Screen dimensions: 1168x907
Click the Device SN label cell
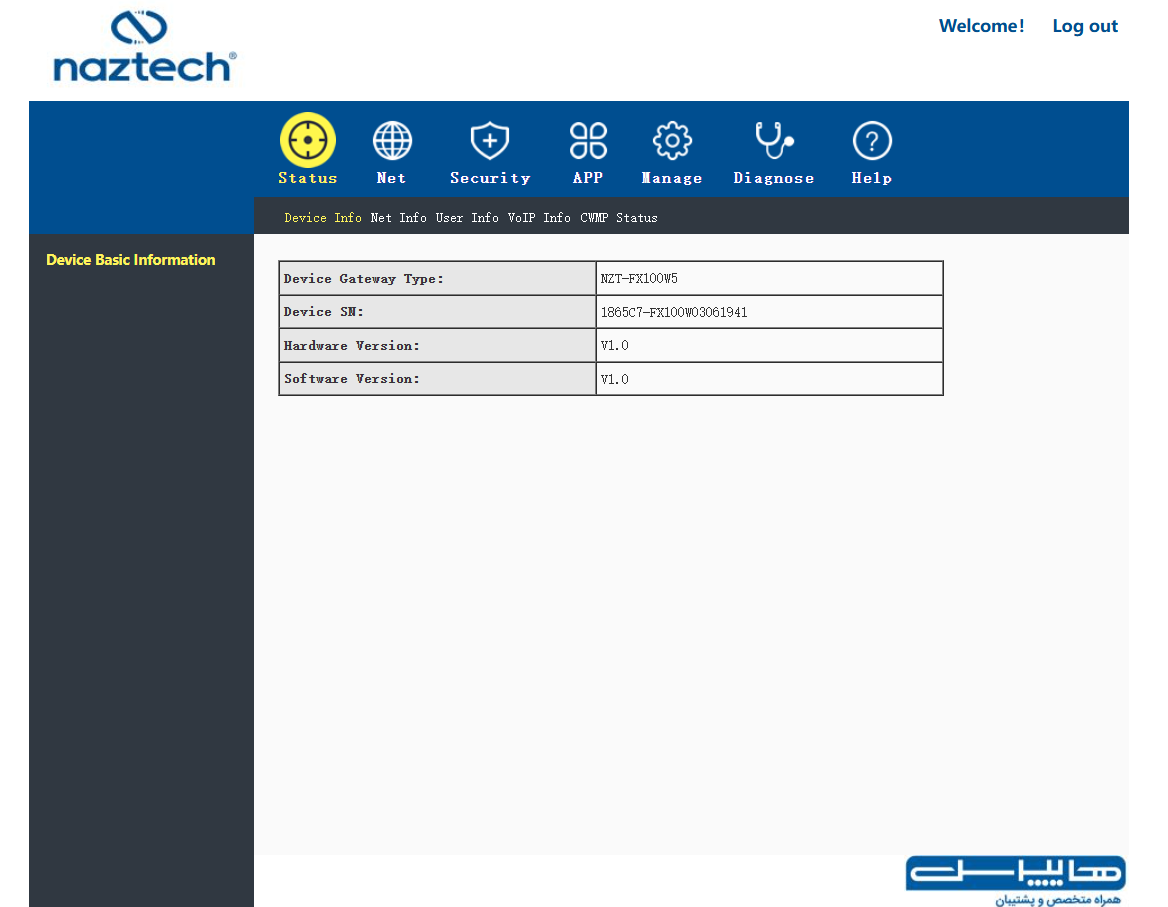pos(437,312)
